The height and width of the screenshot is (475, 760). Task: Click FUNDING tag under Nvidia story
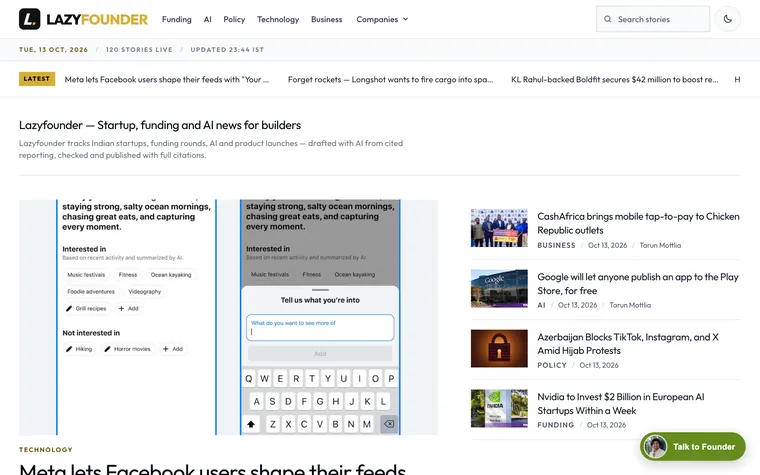point(555,425)
